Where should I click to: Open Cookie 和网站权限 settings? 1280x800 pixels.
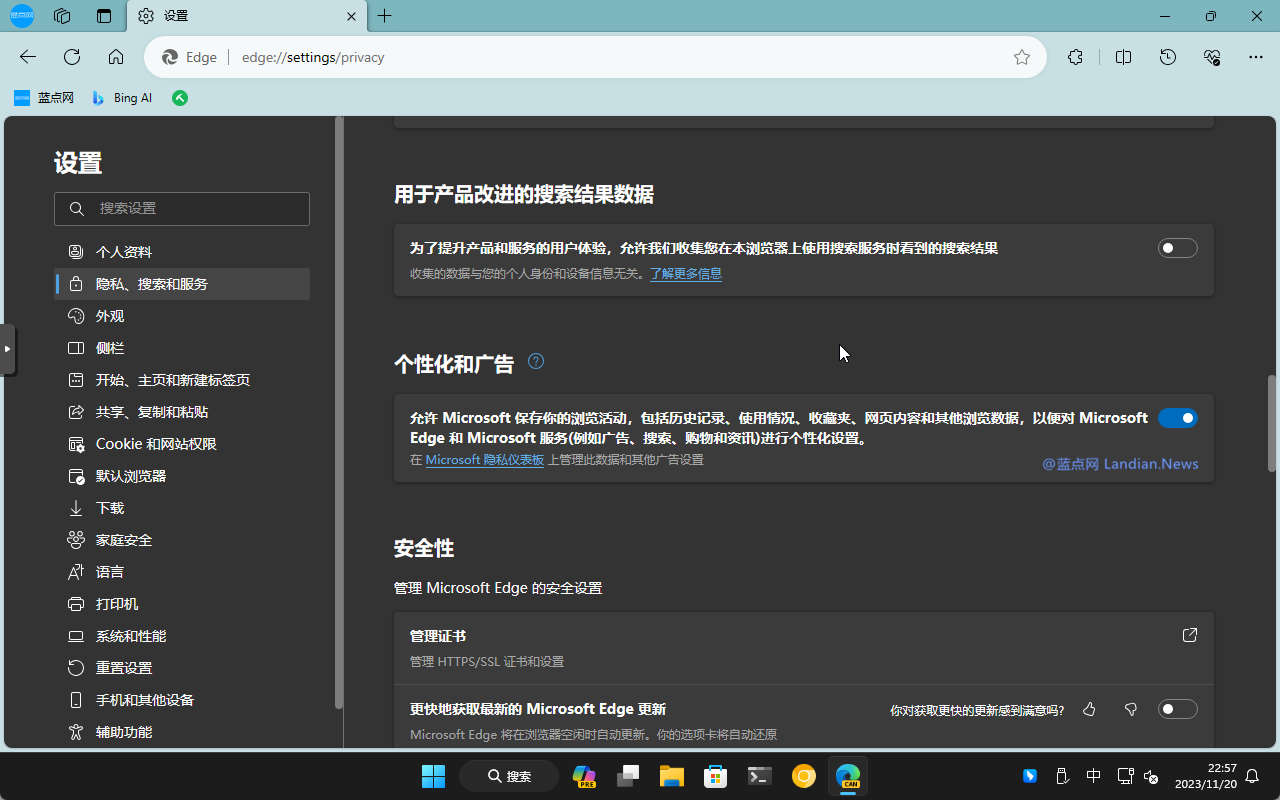(182, 444)
